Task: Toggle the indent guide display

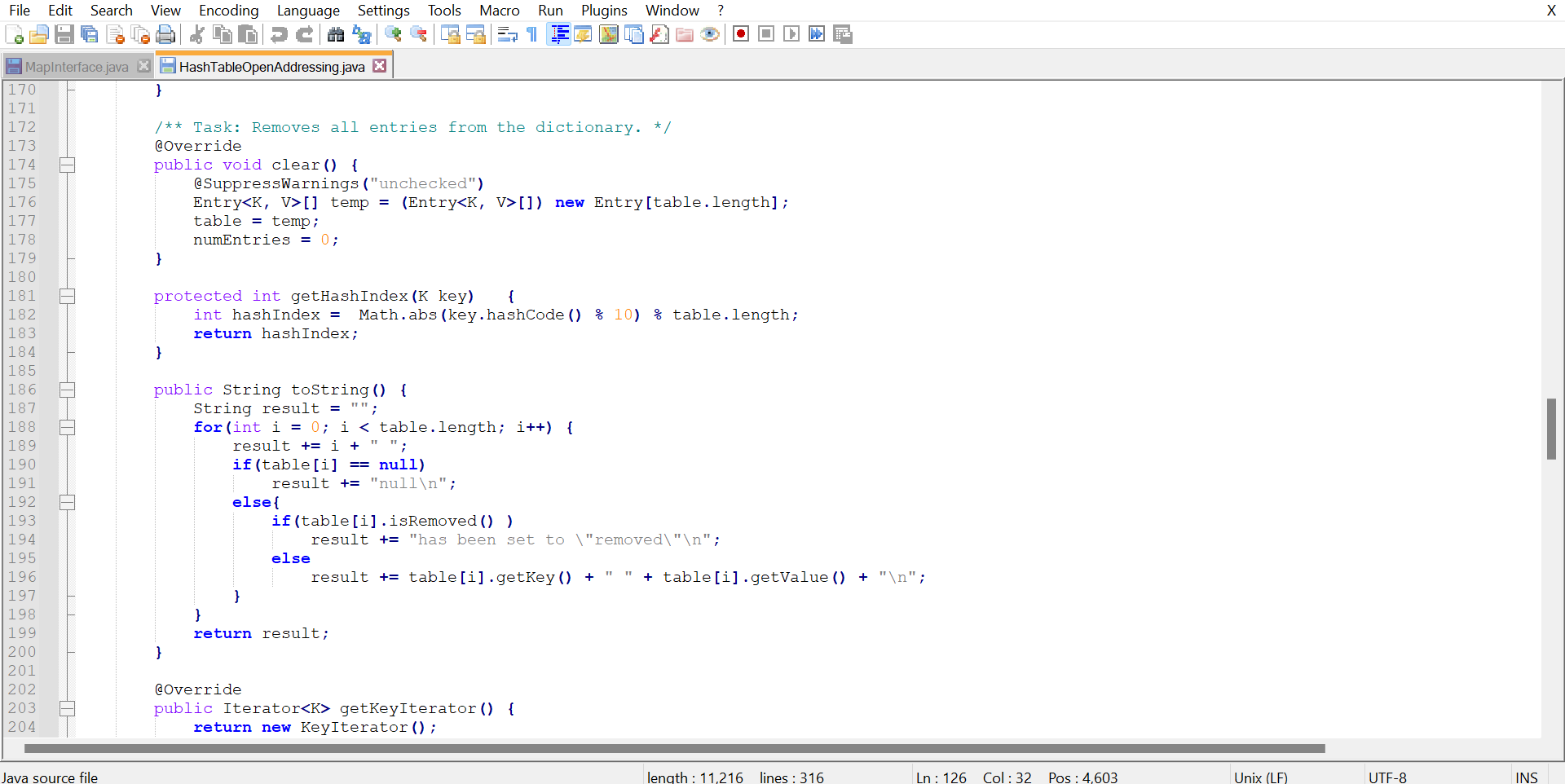Action: click(x=558, y=33)
